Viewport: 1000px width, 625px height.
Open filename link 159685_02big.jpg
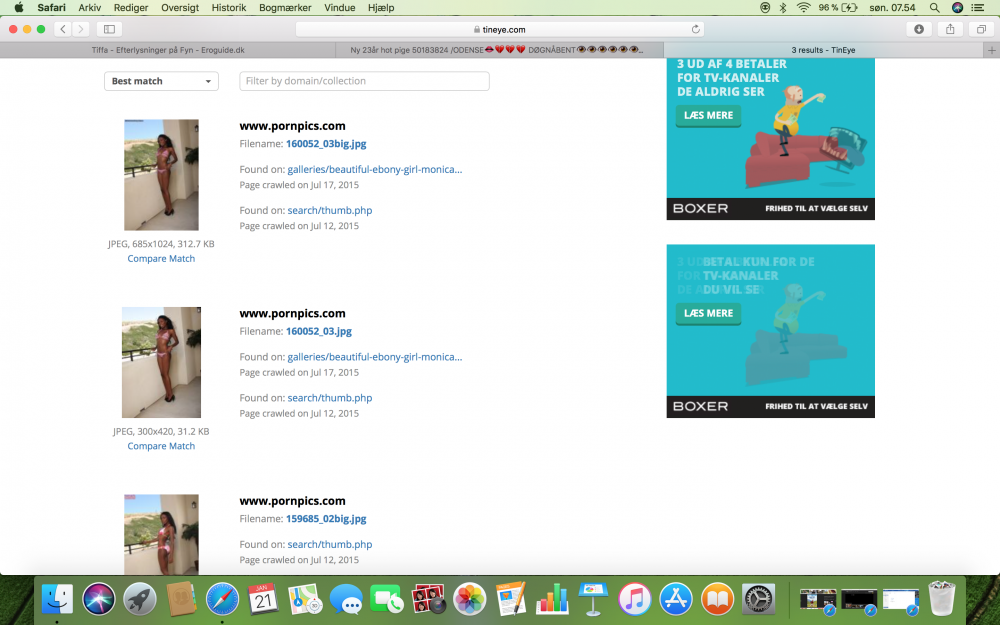(326, 518)
